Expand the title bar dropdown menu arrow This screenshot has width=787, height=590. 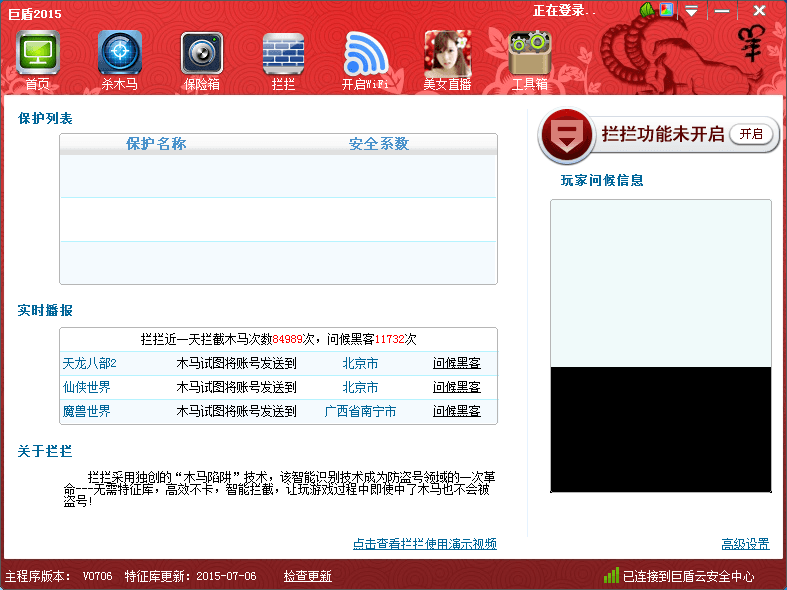691,11
